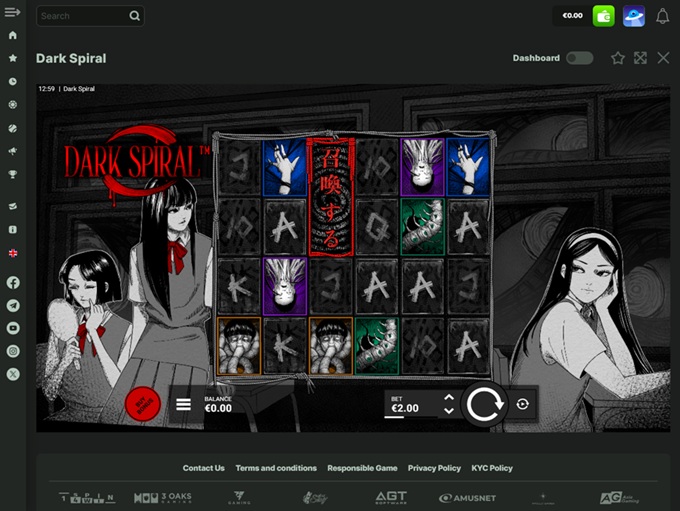Open the Terms and conditions link
The width and height of the screenshot is (680, 511).
tap(276, 468)
